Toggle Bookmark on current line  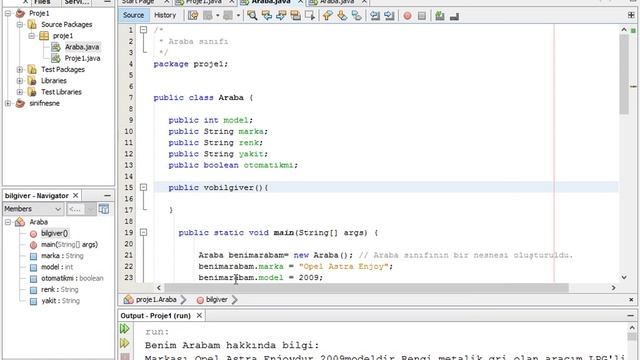tap(356, 16)
